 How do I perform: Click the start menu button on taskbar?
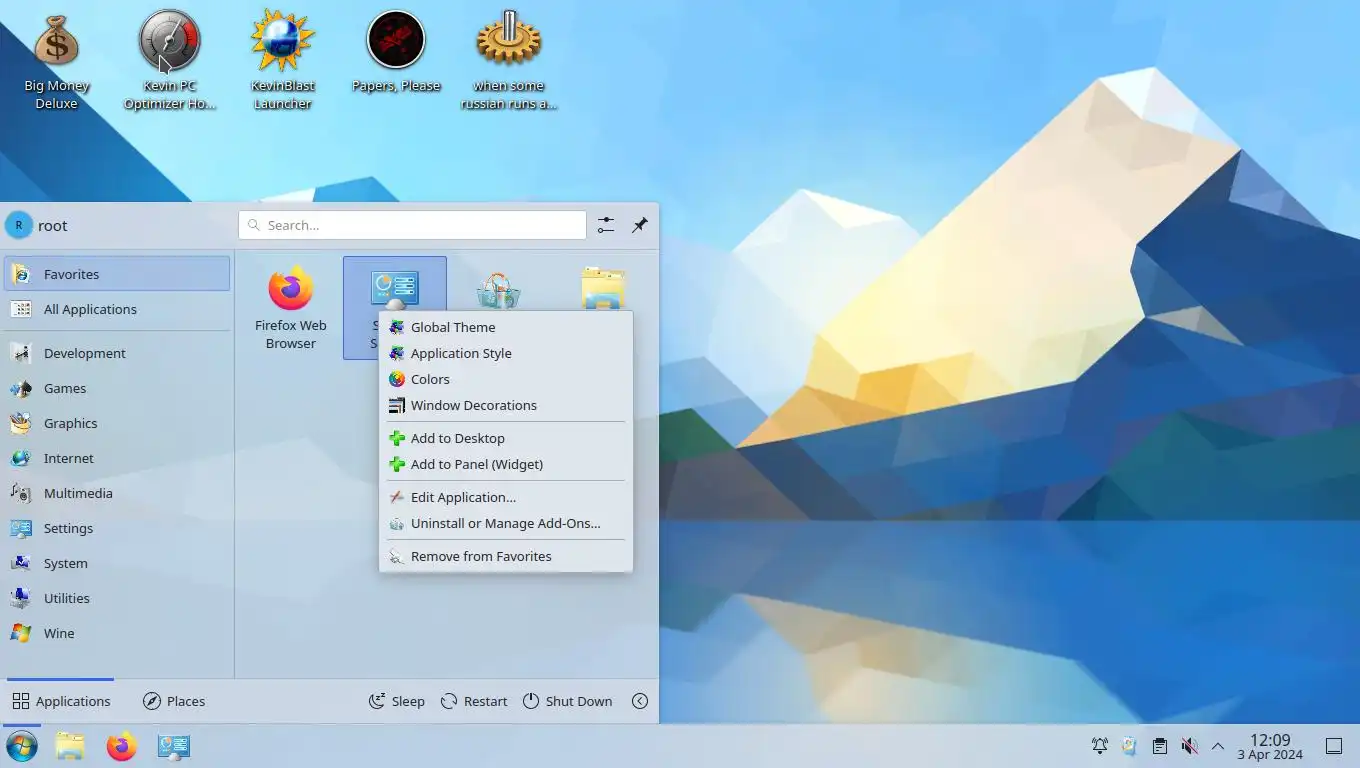22,746
